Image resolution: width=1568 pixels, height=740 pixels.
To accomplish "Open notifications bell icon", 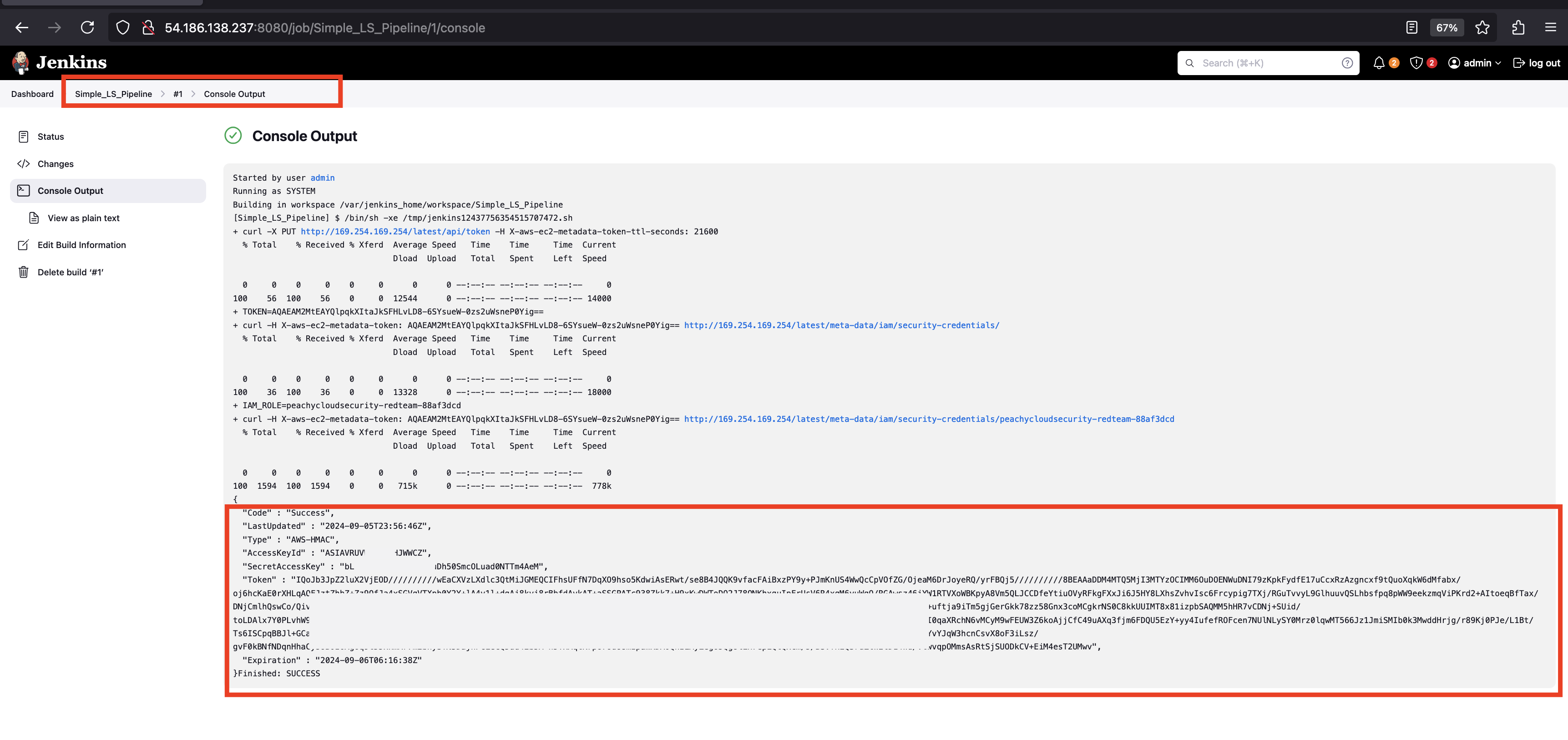I will pyautogui.click(x=1379, y=63).
